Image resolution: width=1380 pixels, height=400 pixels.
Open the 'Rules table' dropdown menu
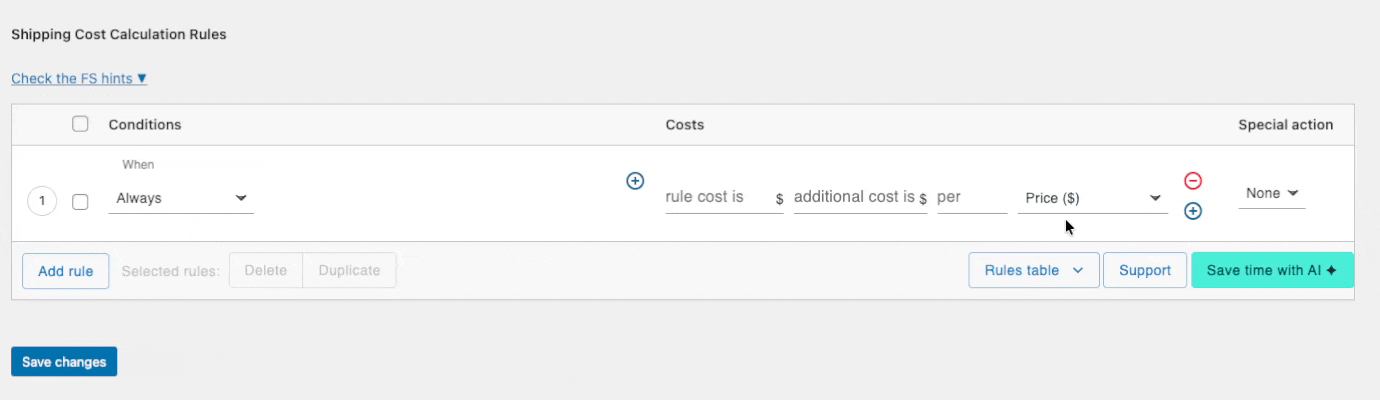1033,270
